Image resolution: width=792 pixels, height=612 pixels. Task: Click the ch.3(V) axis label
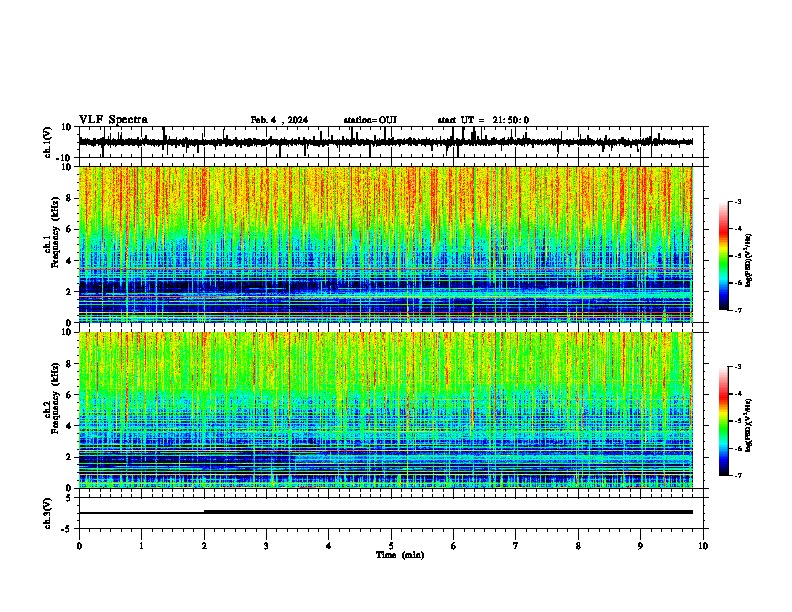point(48,513)
